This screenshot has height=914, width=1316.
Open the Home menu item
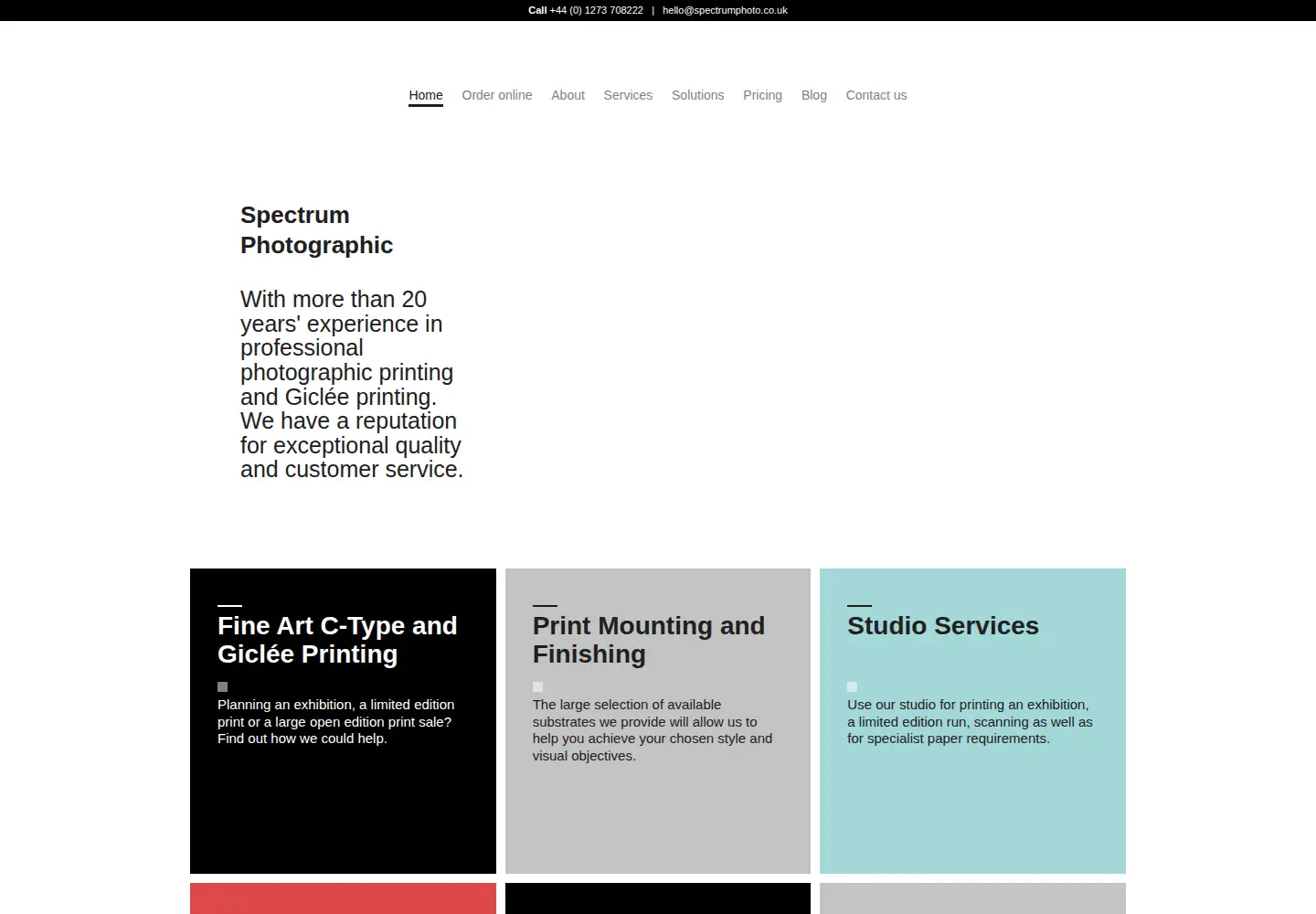pos(426,95)
